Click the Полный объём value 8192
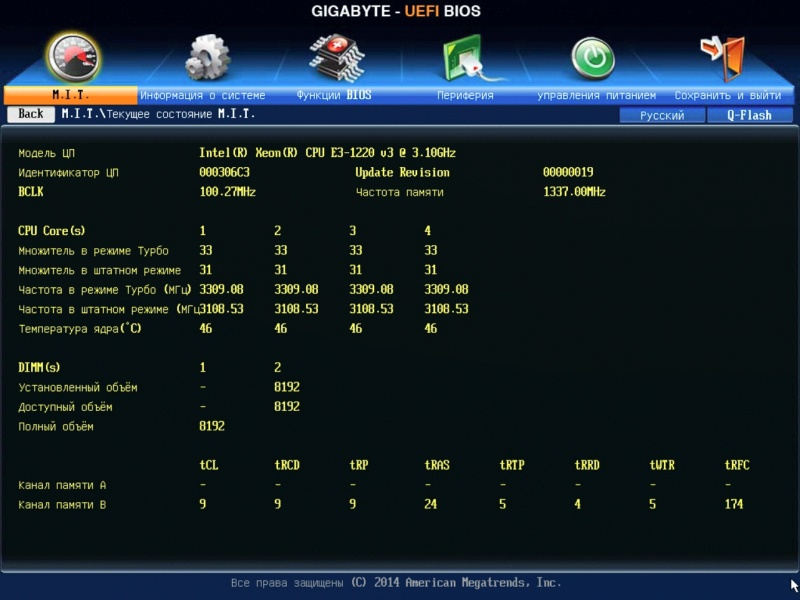 212,426
